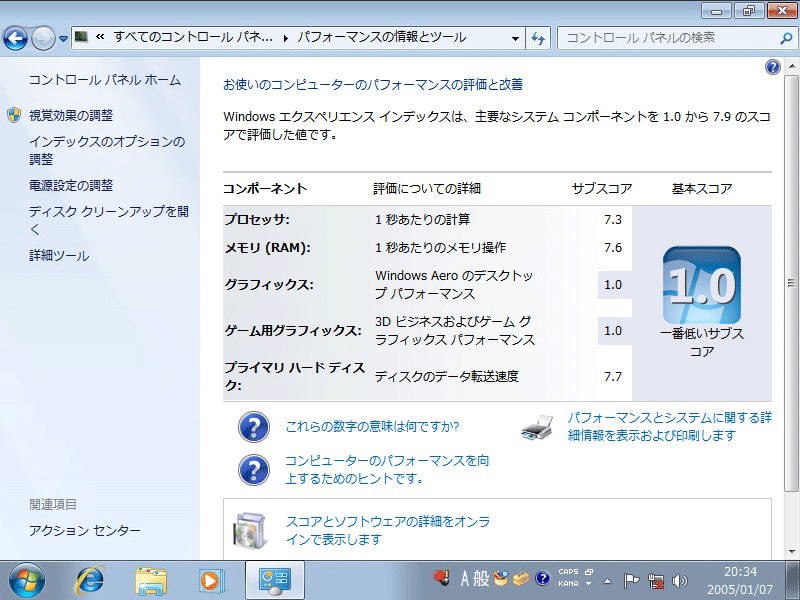Image resolution: width=800 pixels, height=600 pixels.
Task: Click heading お使いのコンピューターのパフォーマンスの評価と改善
Action: [x=373, y=85]
